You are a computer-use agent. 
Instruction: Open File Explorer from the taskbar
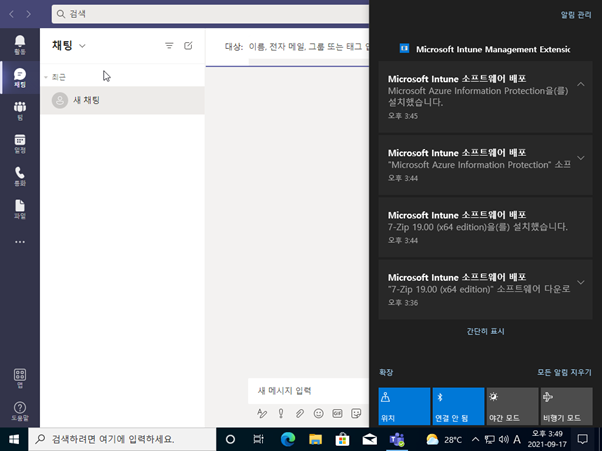[315, 439]
